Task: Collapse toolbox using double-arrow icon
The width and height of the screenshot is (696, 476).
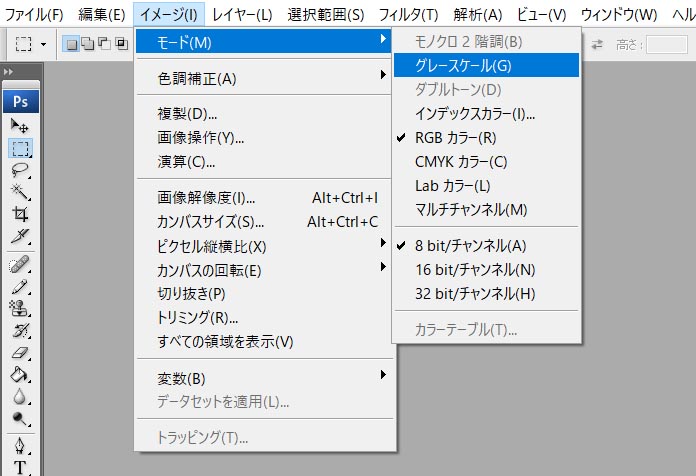Action: click(x=9, y=71)
